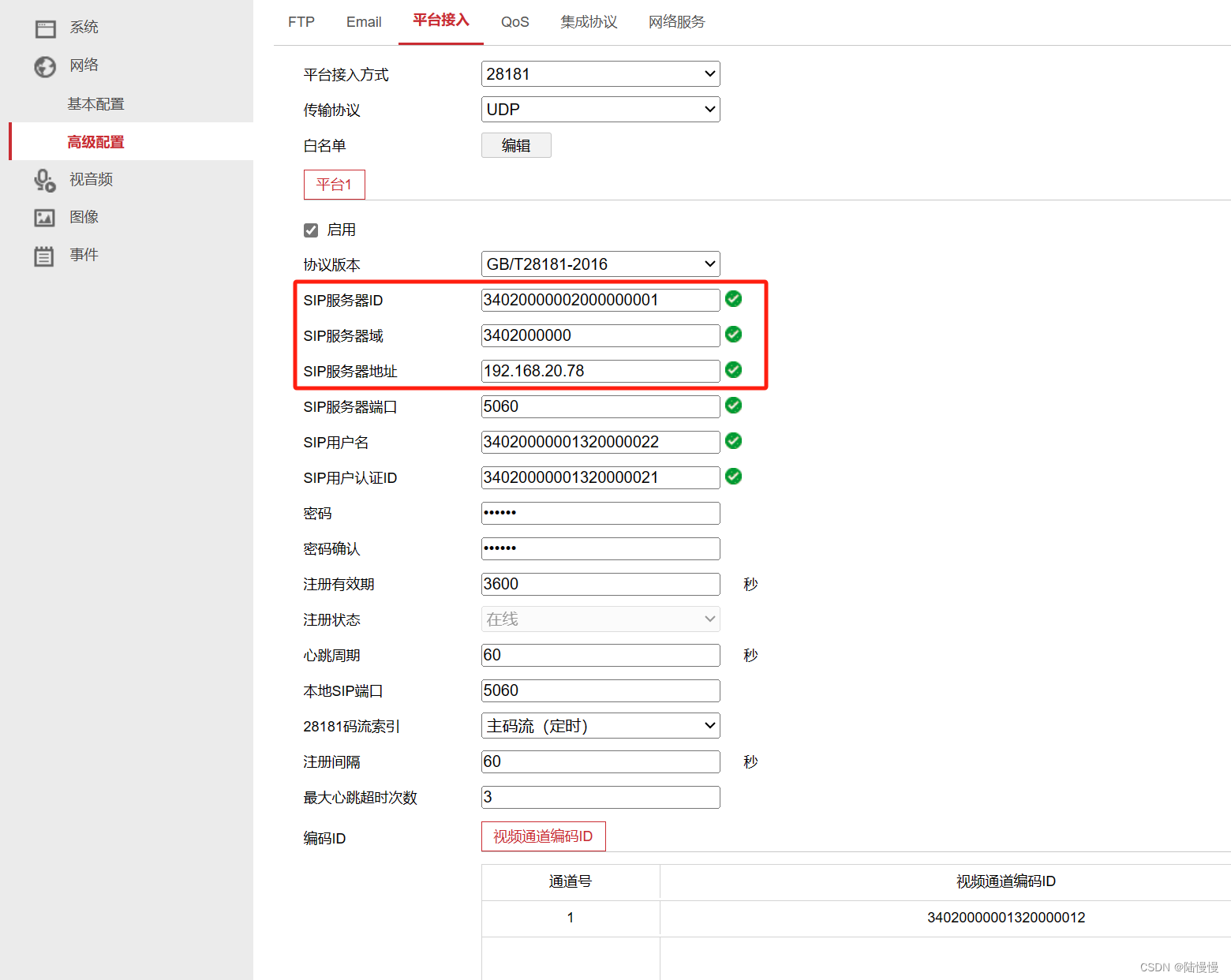Image resolution: width=1231 pixels, height=980 pixels.
Task: Click the green checkmark beside SIP服务器端口
Action: pos(733,406)
